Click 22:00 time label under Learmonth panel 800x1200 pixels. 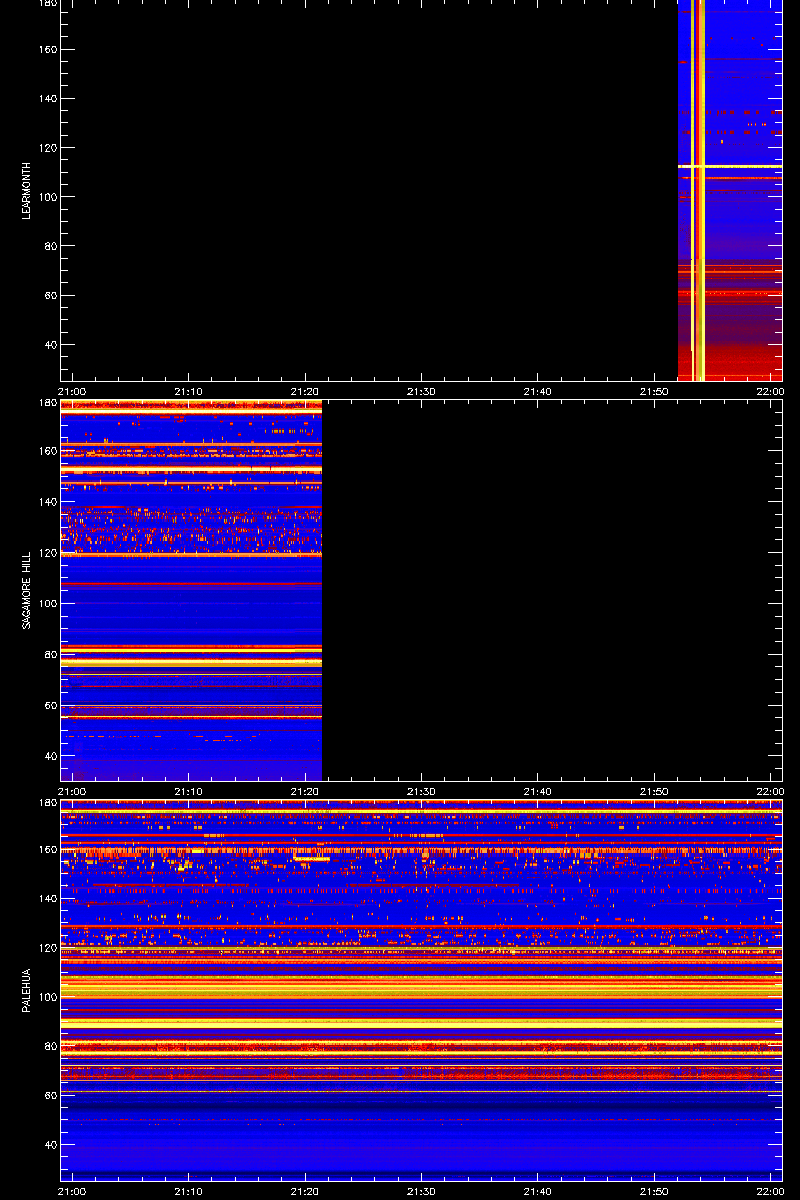[x=770, y=391]
